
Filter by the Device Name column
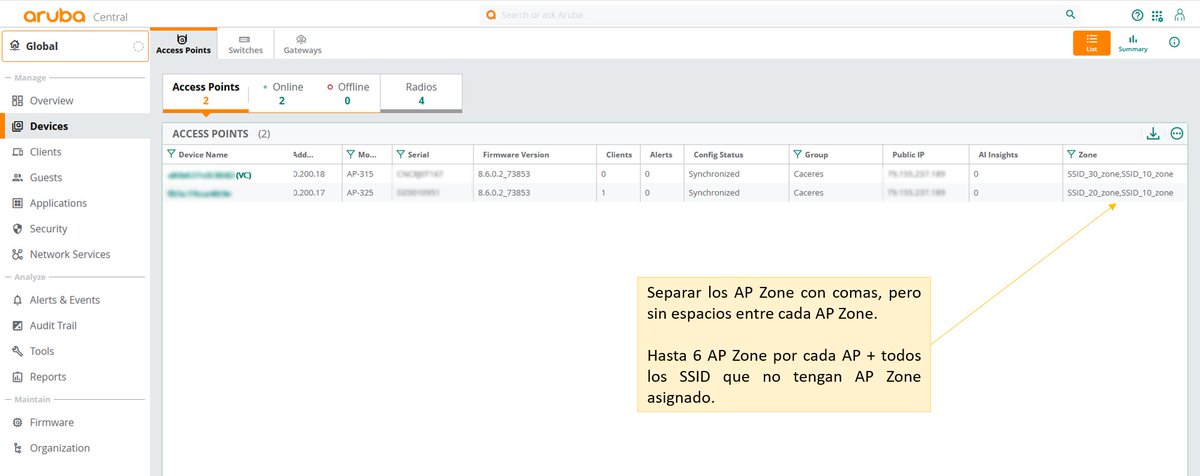[172, 155]
